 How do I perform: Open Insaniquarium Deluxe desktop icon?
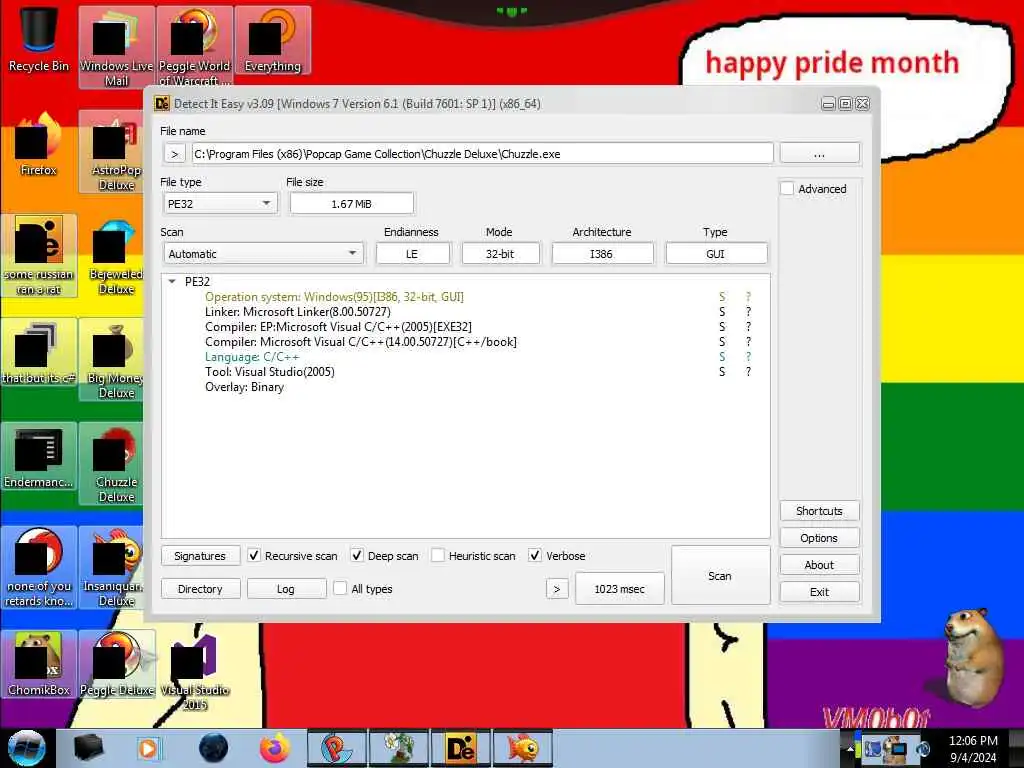[112, 568]
